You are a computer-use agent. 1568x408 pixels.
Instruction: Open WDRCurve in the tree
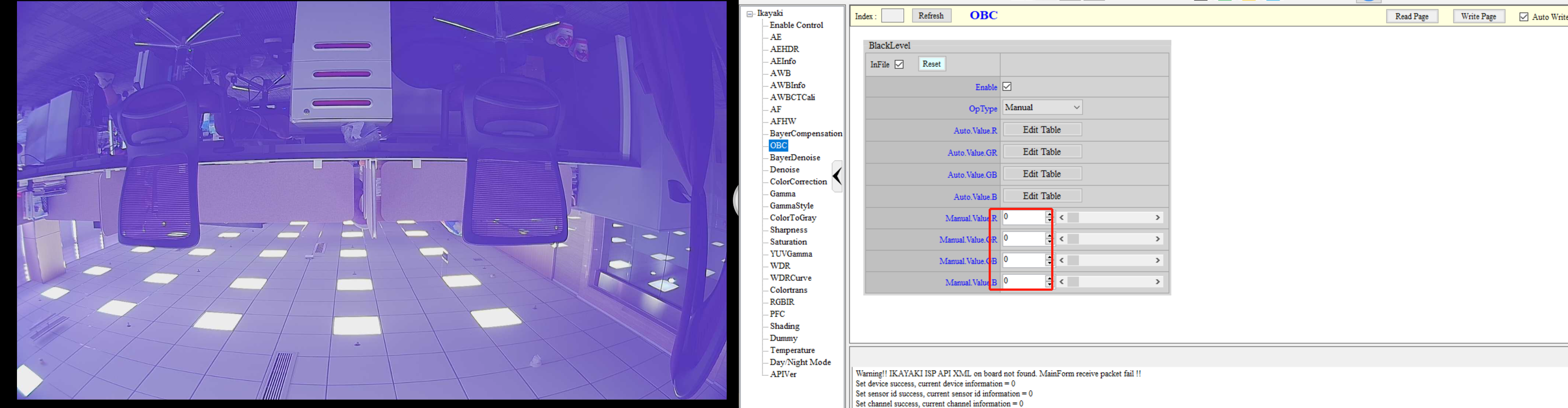click(791, 278)
